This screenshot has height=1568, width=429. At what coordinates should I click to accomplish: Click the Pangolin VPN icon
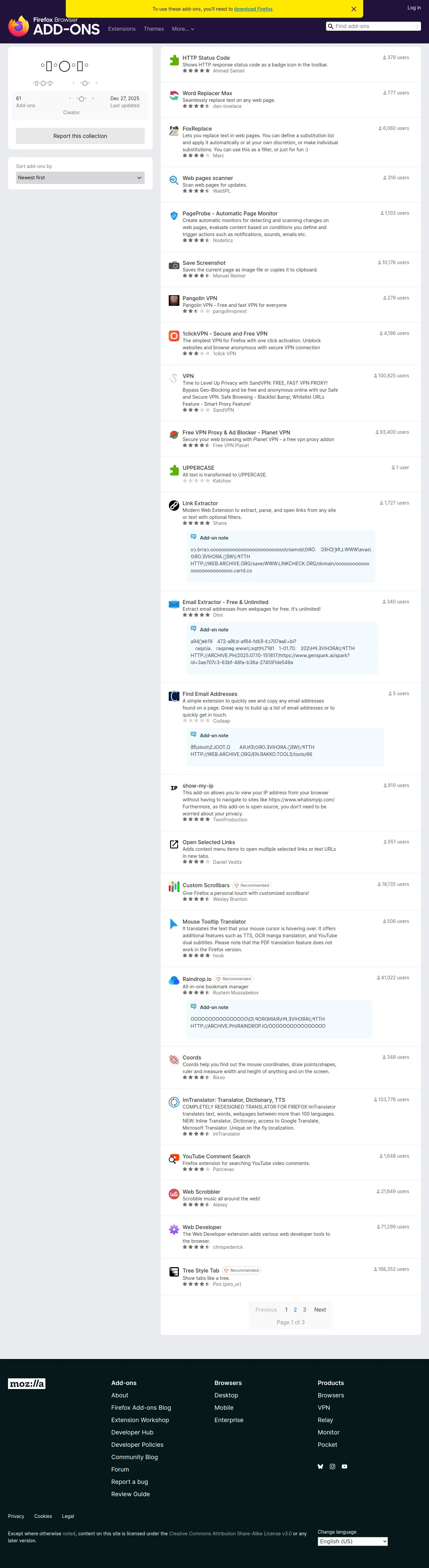click(x=174, y=300)
